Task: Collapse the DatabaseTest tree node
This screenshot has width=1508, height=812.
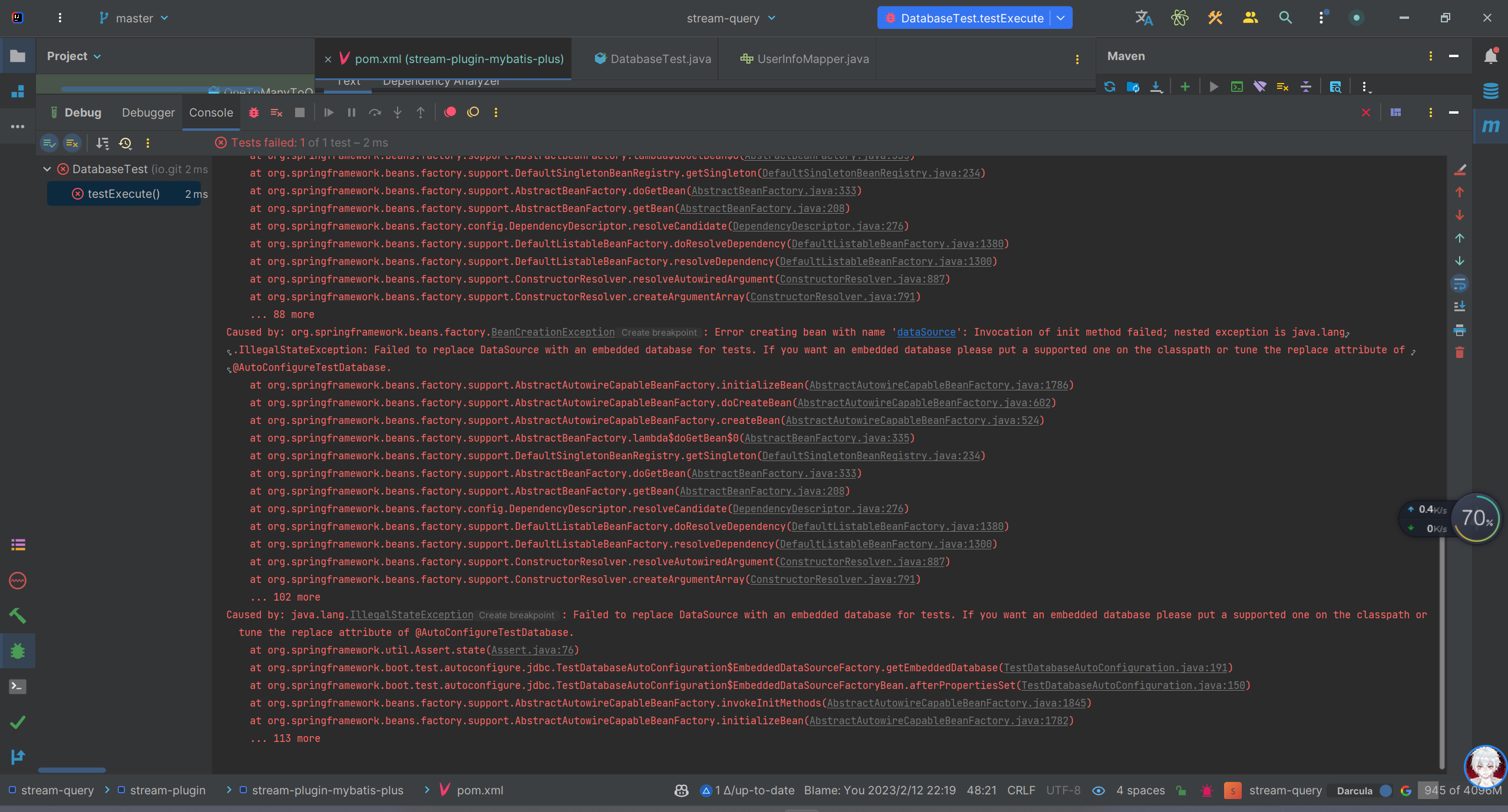Action: (47, 170)
